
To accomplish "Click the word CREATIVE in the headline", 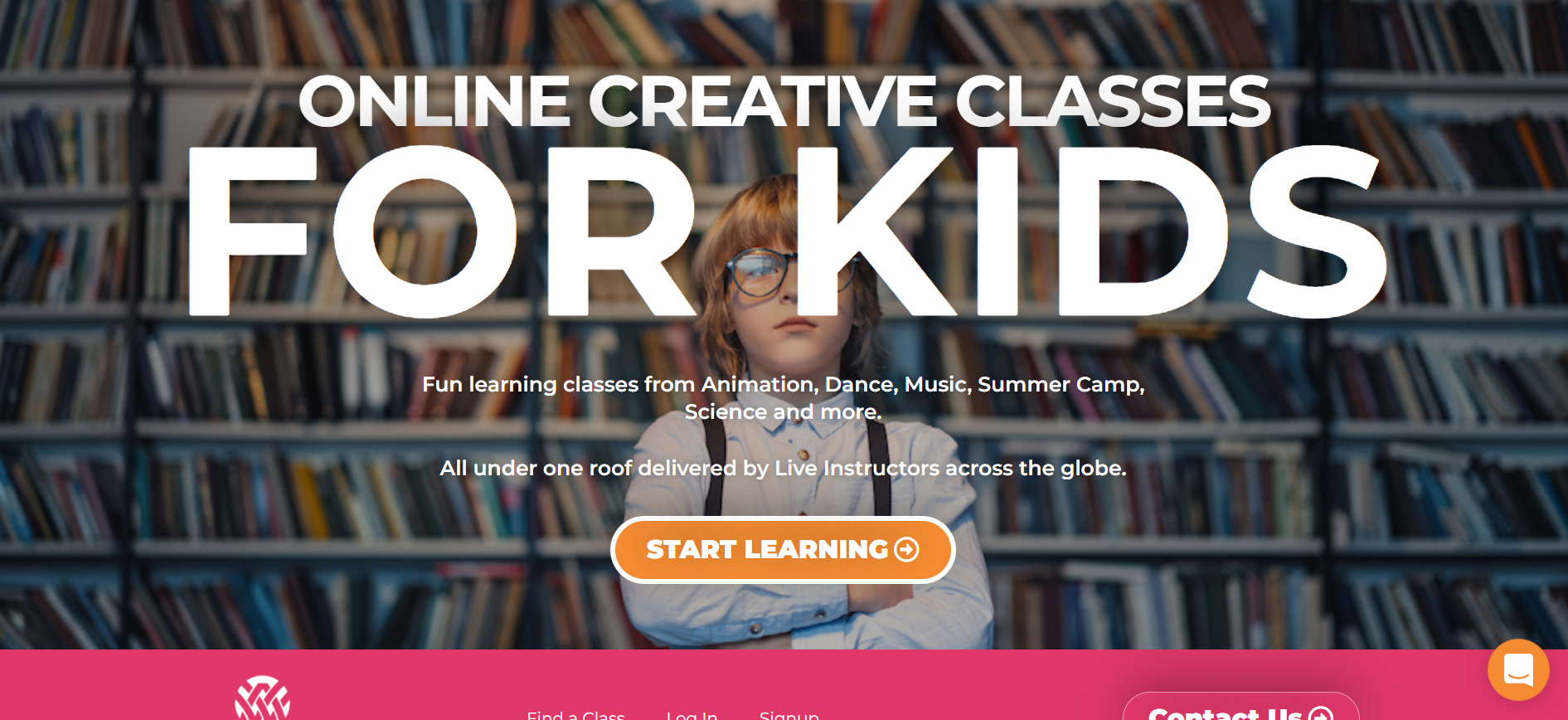I will 763,101.
